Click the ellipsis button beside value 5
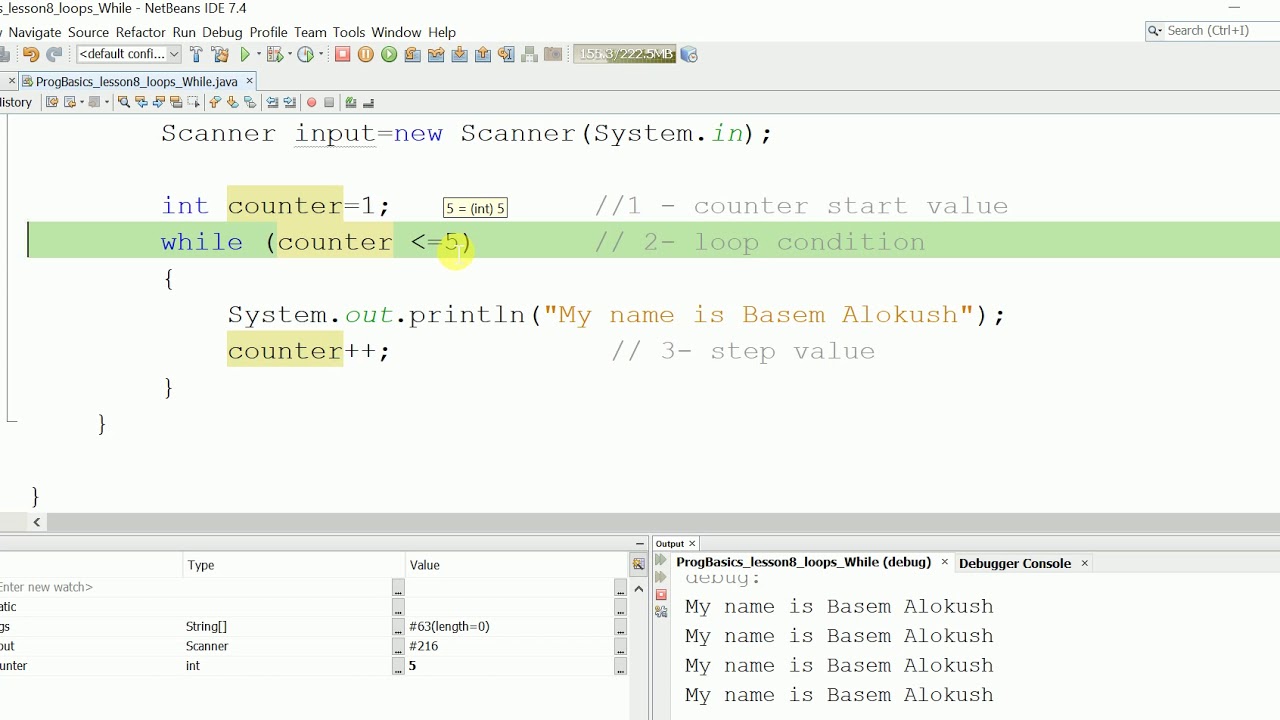The width and height of the screenshot is (1280, 720). [620, 666]
